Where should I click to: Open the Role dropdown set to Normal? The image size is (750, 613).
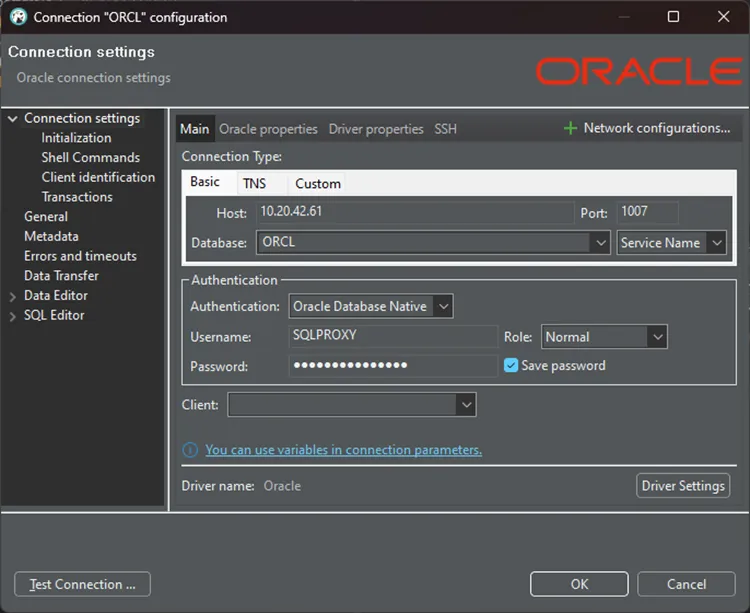point(604,337)
